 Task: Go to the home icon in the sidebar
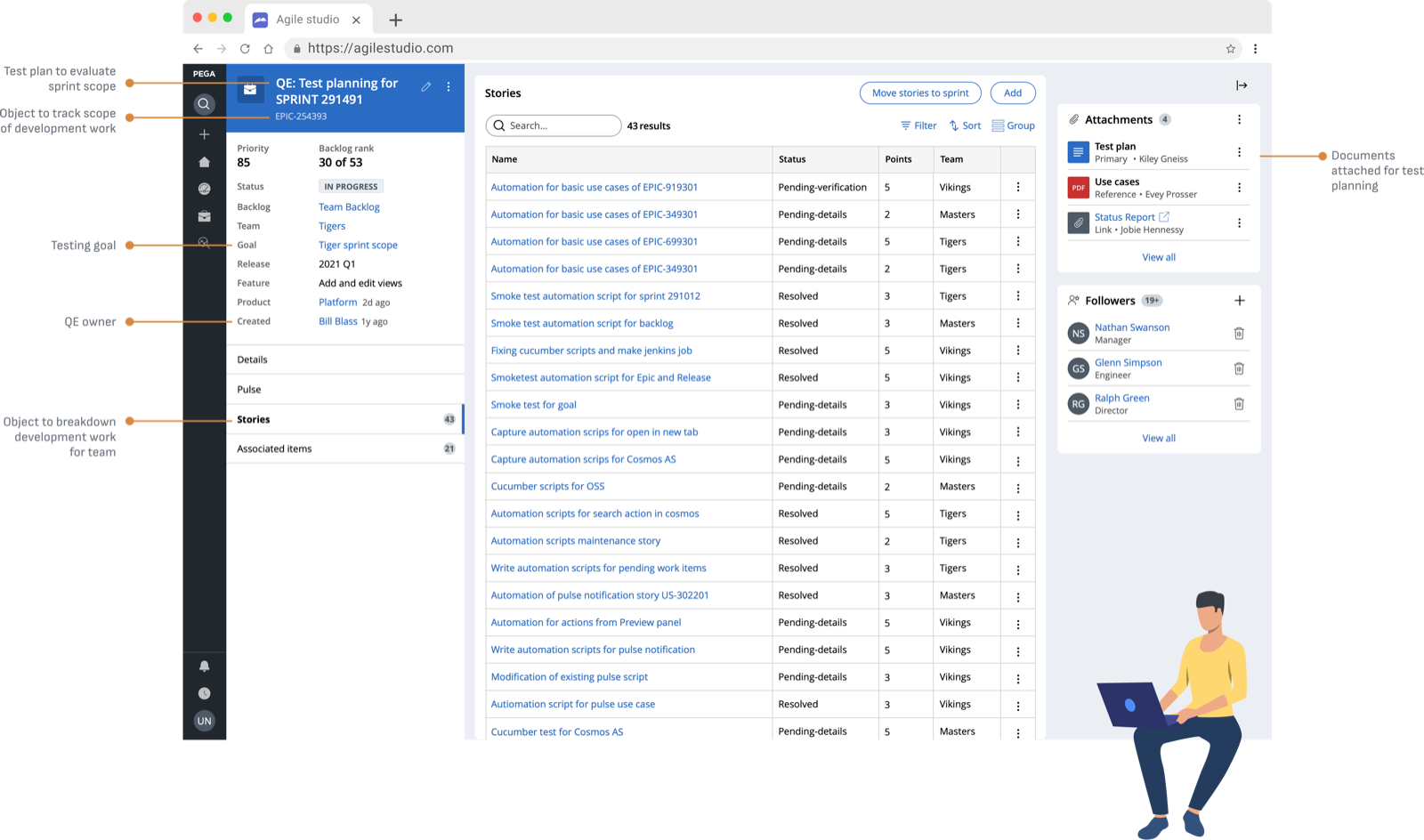(x=204, y=162)
